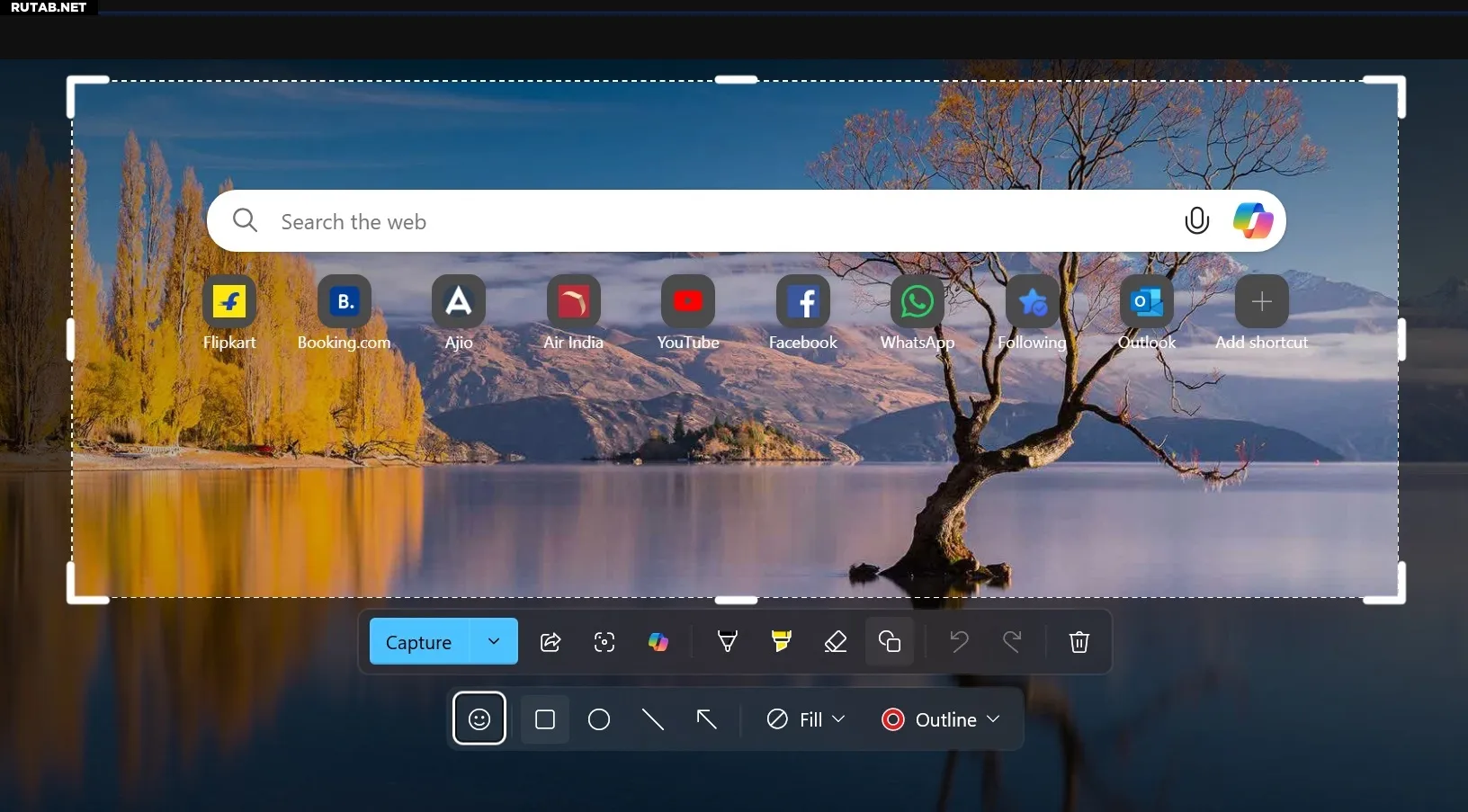Click the Undo arrow

tap(959, 642)
